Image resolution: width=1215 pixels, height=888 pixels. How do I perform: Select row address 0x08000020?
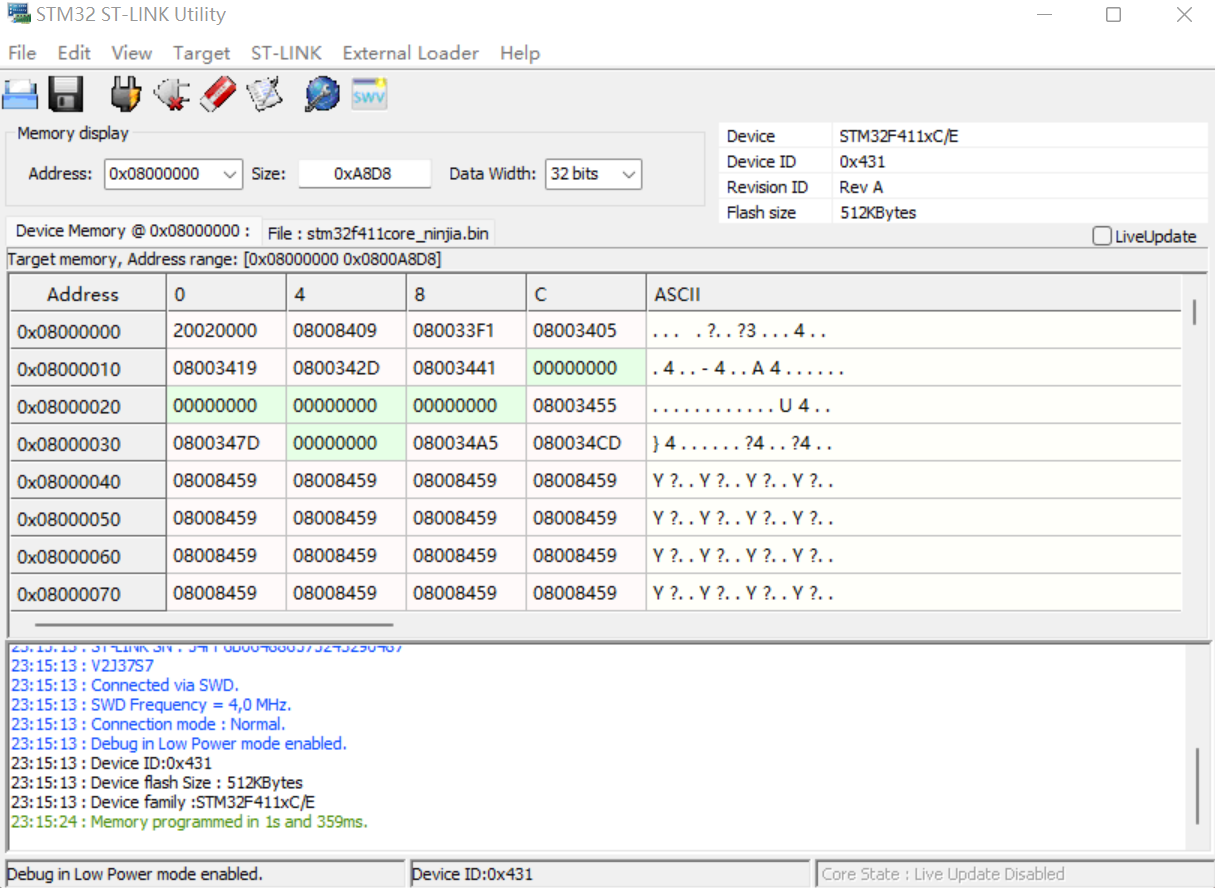click(x=88, y=407)
